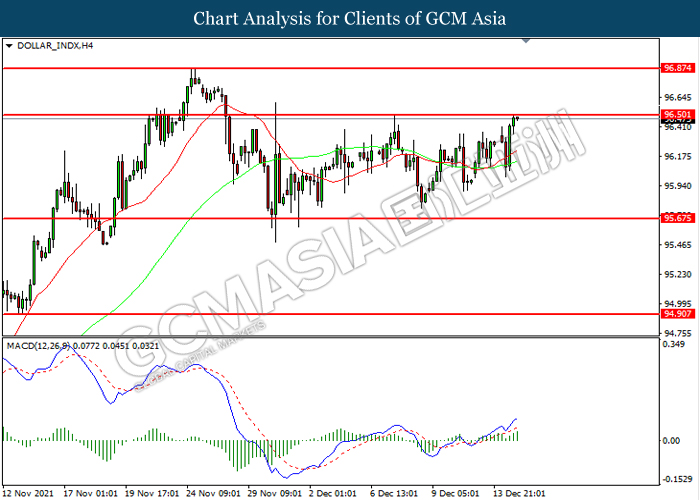Click the 96.501 red price label

(x=678, y=114)
